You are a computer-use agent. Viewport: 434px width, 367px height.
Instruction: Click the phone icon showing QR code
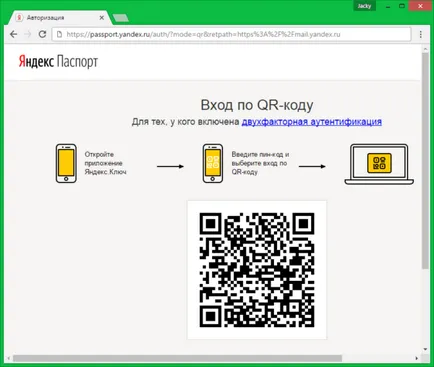213,163
